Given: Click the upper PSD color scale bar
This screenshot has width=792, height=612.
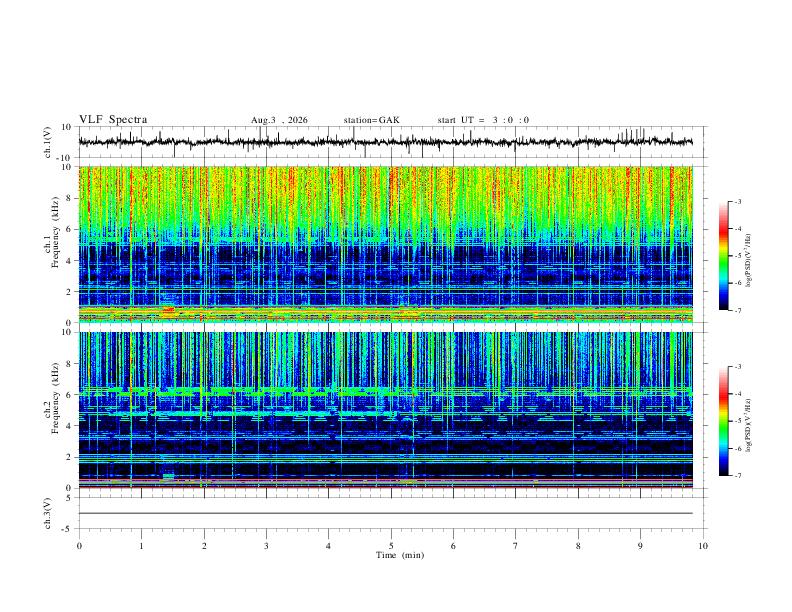Looking at the screenshot, I should pos(724,256).
